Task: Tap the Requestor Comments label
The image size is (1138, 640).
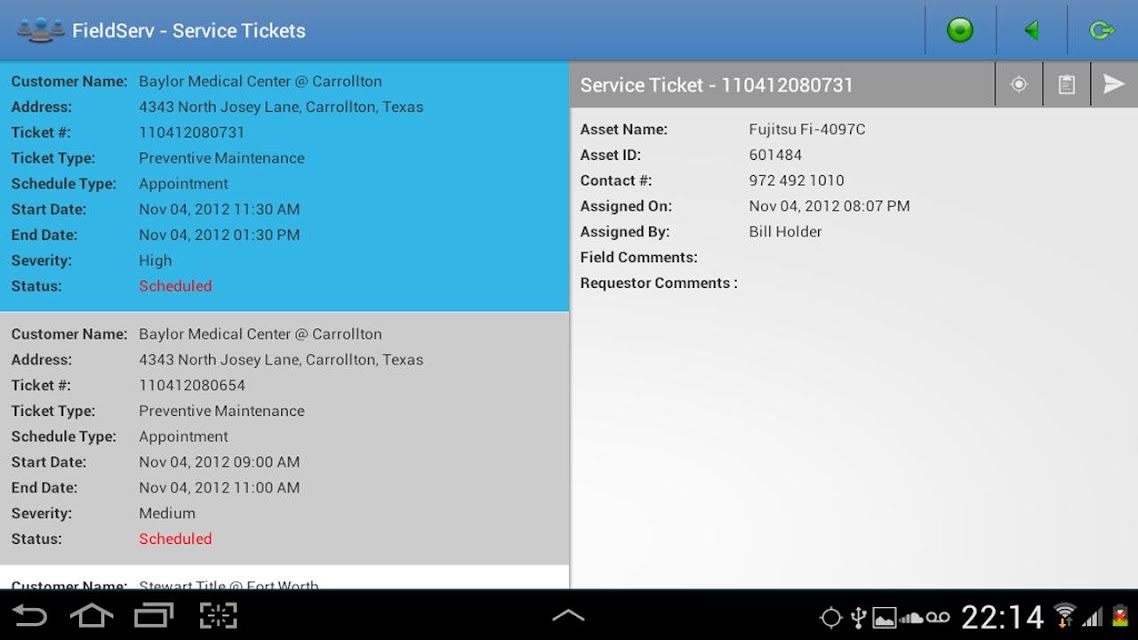Action: (658, 283)
